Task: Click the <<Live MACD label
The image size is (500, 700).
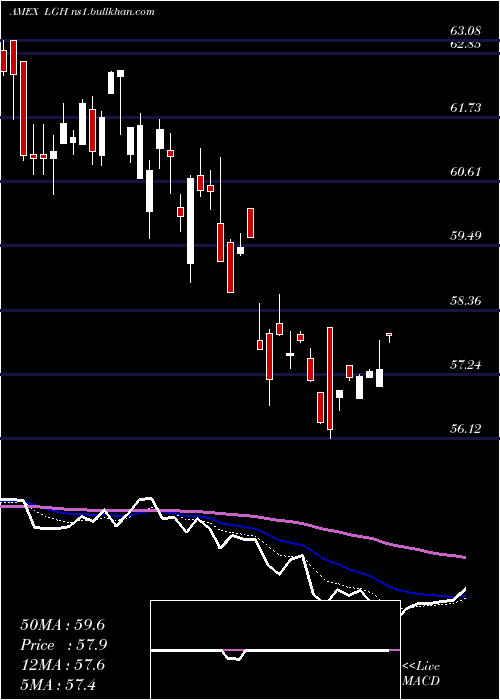Action: [421, 673]
